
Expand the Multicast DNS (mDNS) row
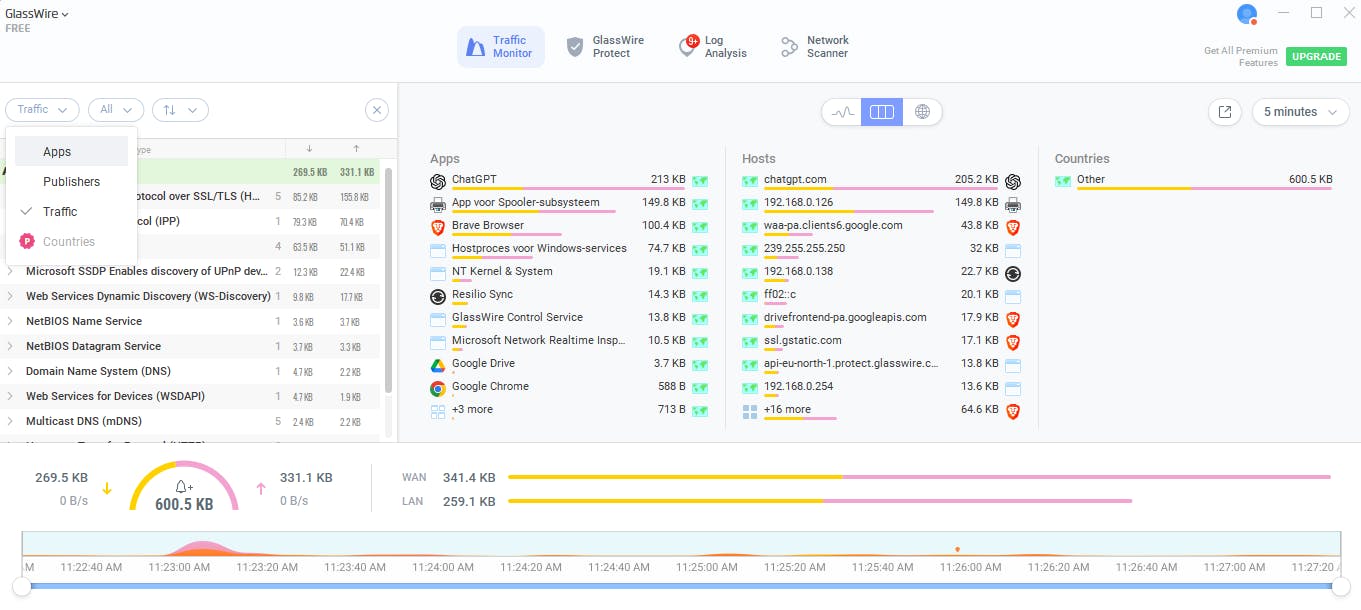(x=10, y=421)
